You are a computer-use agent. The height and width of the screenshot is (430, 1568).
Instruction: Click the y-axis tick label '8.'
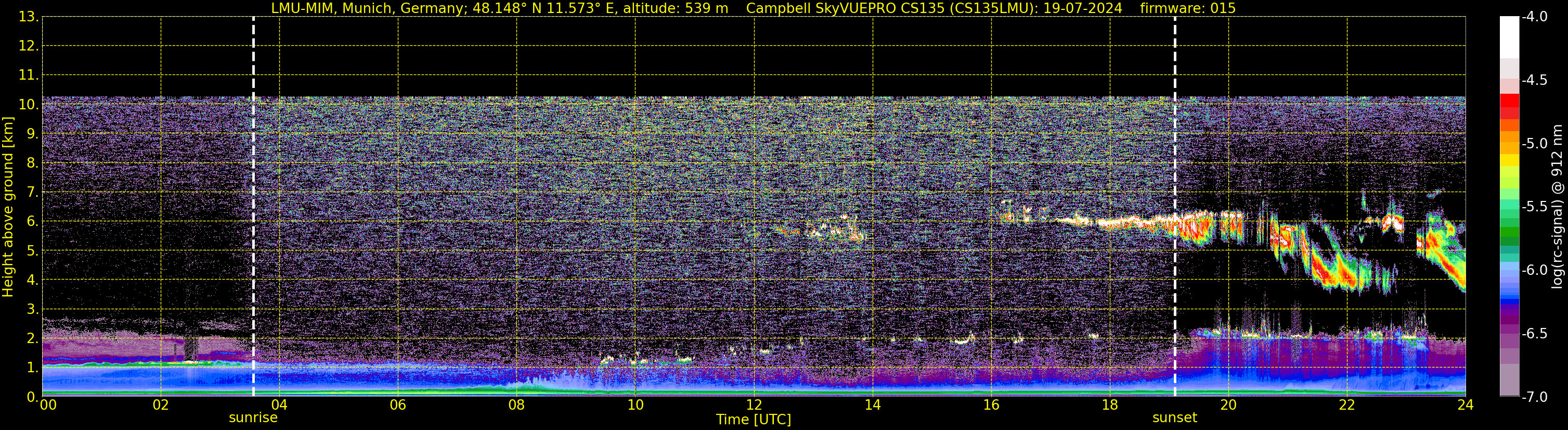(x=32, y=163)
